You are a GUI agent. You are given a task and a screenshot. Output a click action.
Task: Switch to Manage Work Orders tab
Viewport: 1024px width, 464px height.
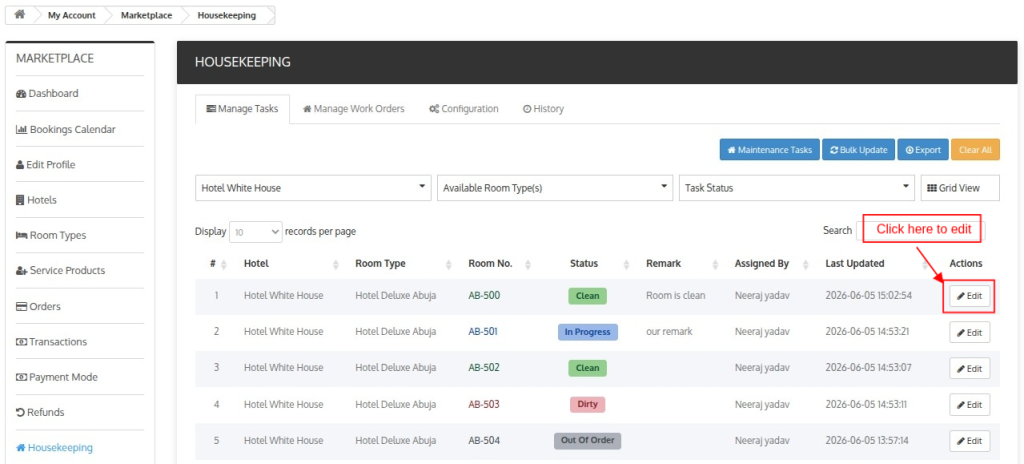353,109
